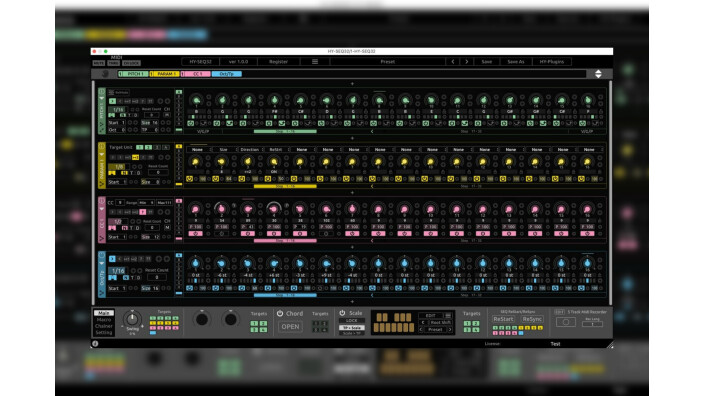This screenshot has width=704, height=396.
Task: Select the PITCH 1 track tab
Action: 133,74
